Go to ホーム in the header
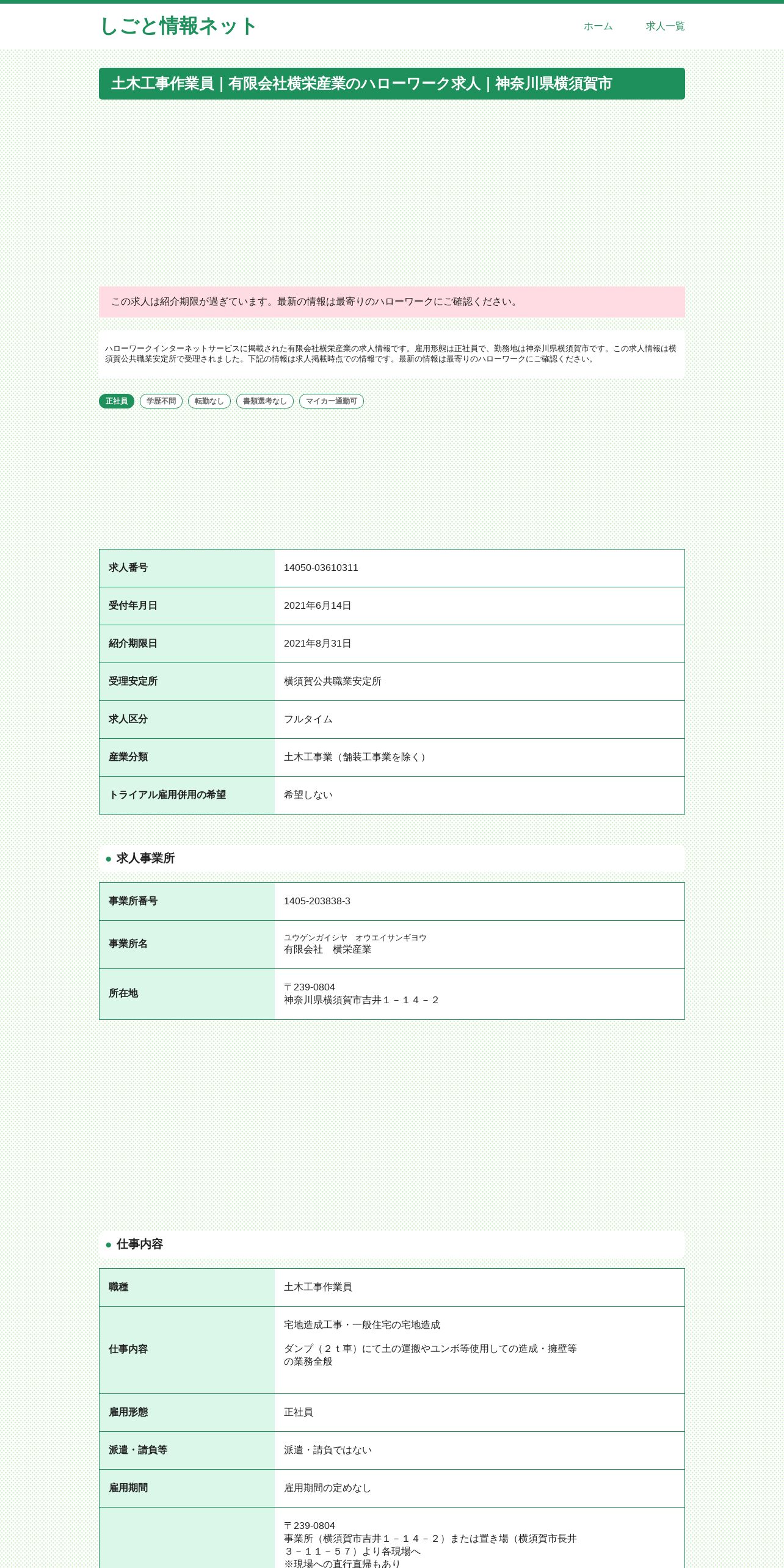 tap(598, 26)
